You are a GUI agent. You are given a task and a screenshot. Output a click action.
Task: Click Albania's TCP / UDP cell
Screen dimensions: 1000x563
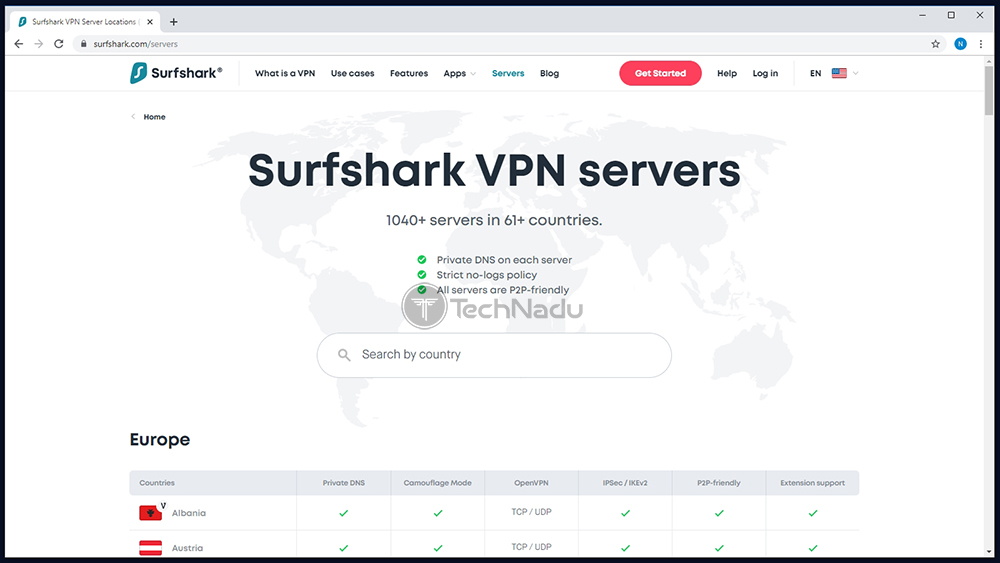point(531,511)
